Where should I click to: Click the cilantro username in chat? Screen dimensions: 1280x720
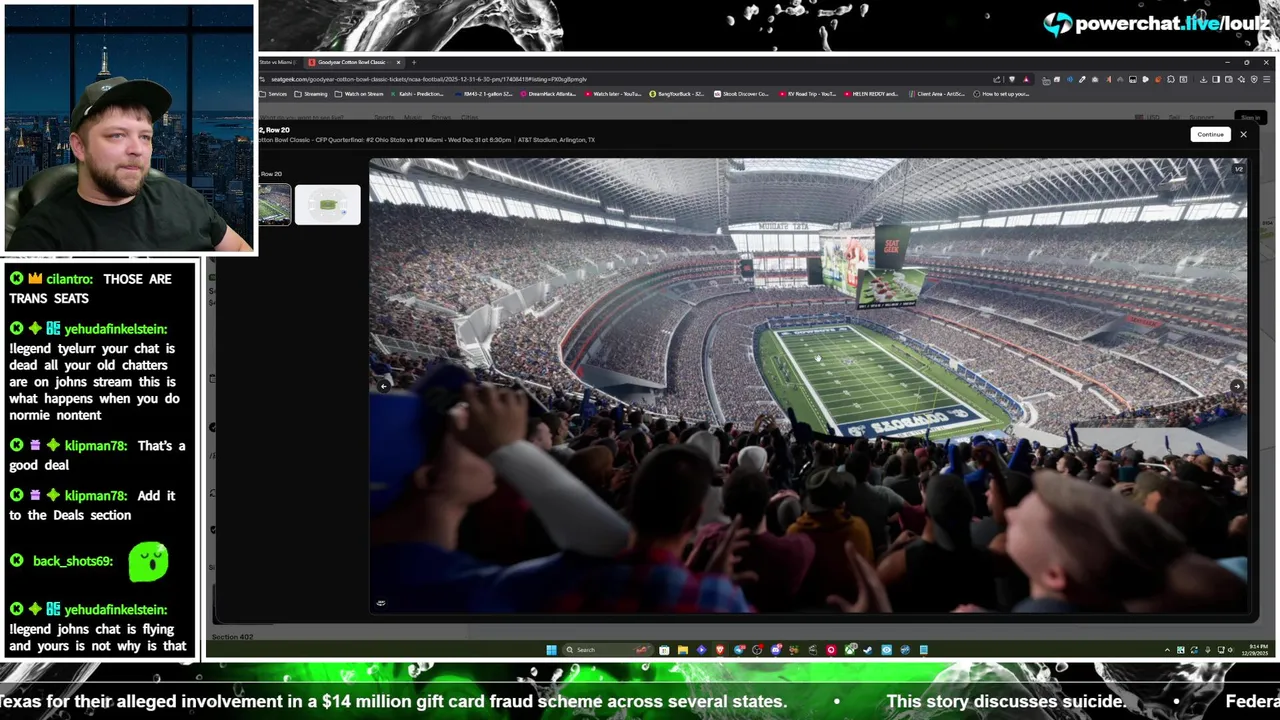click(69, 279)
